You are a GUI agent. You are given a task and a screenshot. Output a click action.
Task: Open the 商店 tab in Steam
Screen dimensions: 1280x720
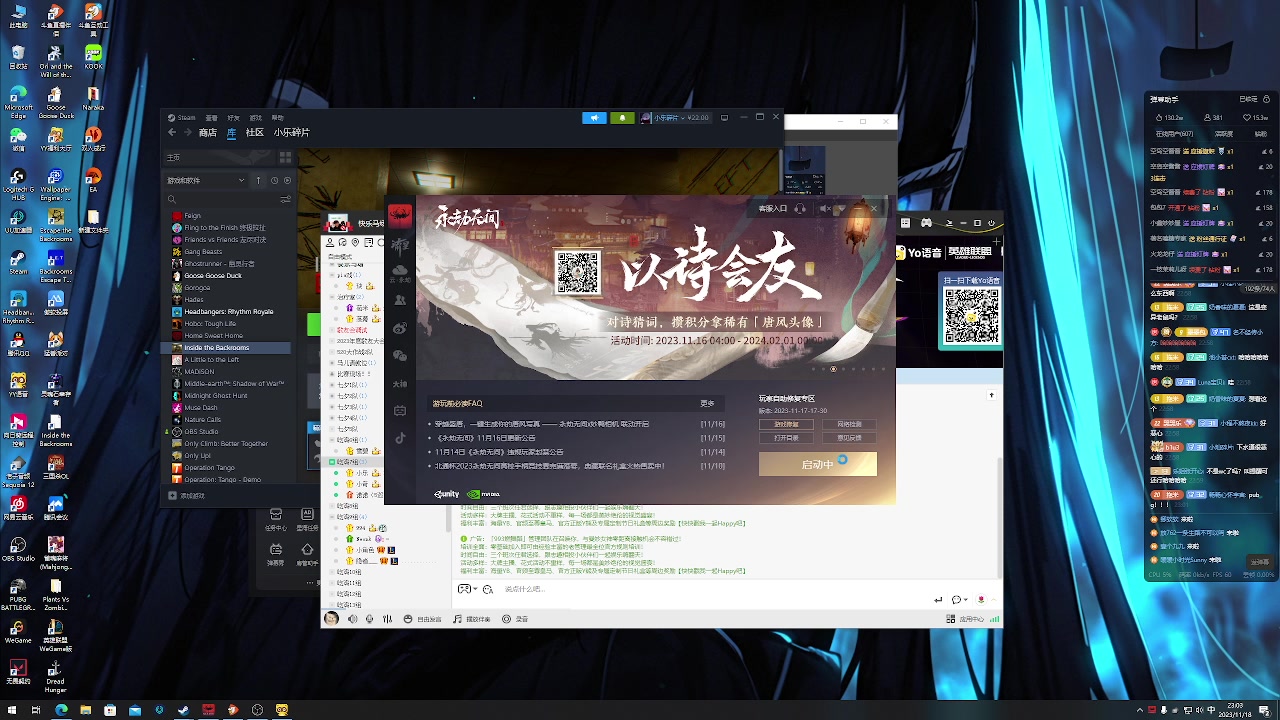tap(207, 132)
